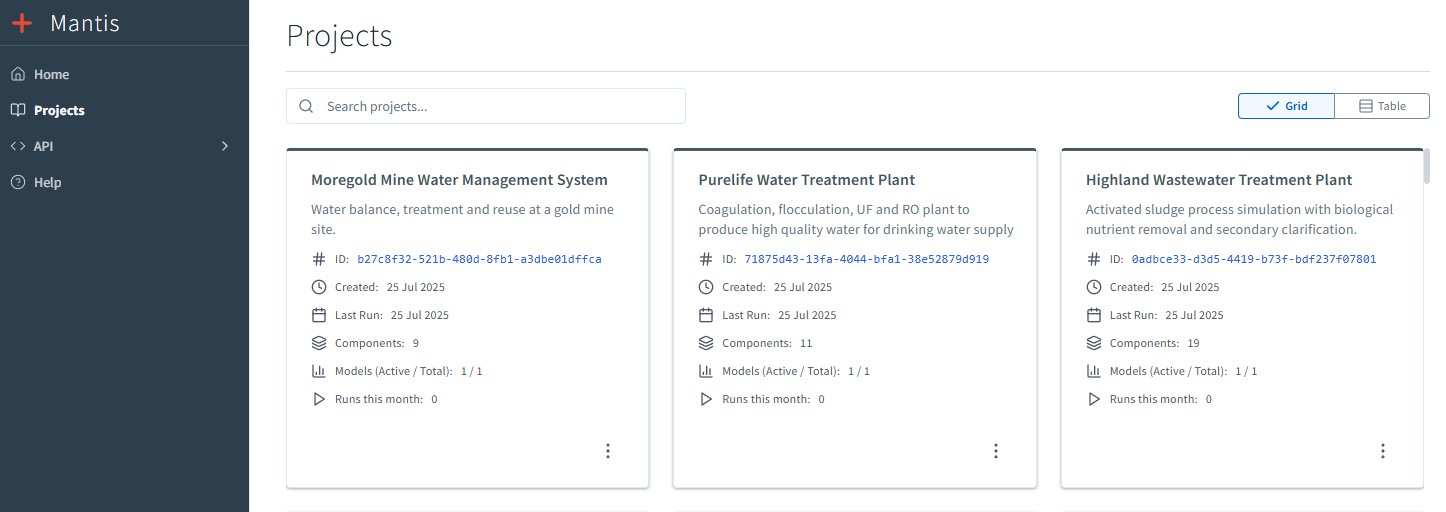
Task: Click the Home house icon in sidebar
Action: point(17,74)
